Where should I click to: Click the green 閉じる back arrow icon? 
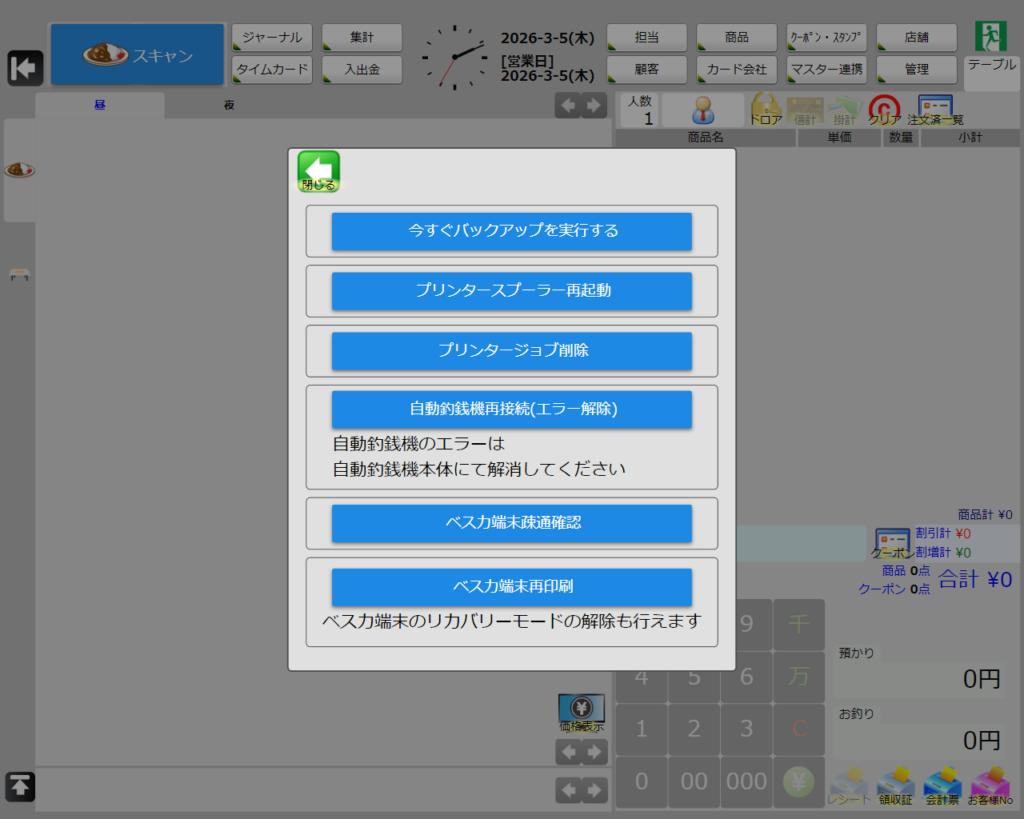[319, 171]
